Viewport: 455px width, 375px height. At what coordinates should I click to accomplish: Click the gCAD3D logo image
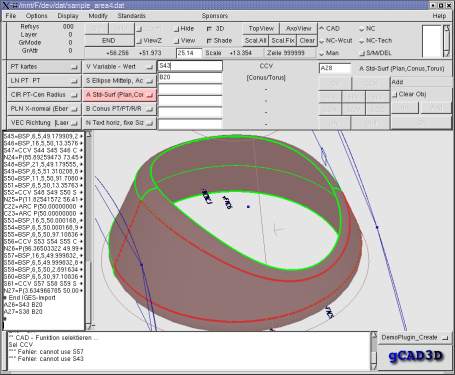pyautogui.click(x=415, y=356)
